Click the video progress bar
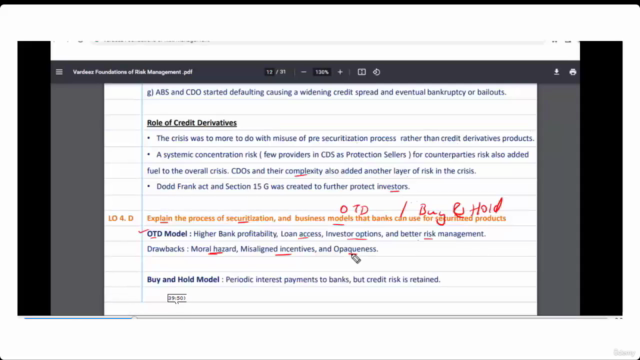Viewport: 640px width, 360px height. click(316, 317)
